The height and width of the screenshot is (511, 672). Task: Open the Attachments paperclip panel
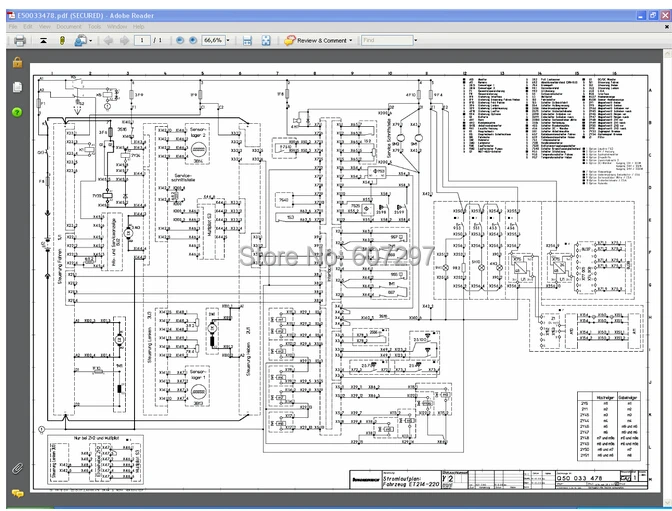(17, 467)
